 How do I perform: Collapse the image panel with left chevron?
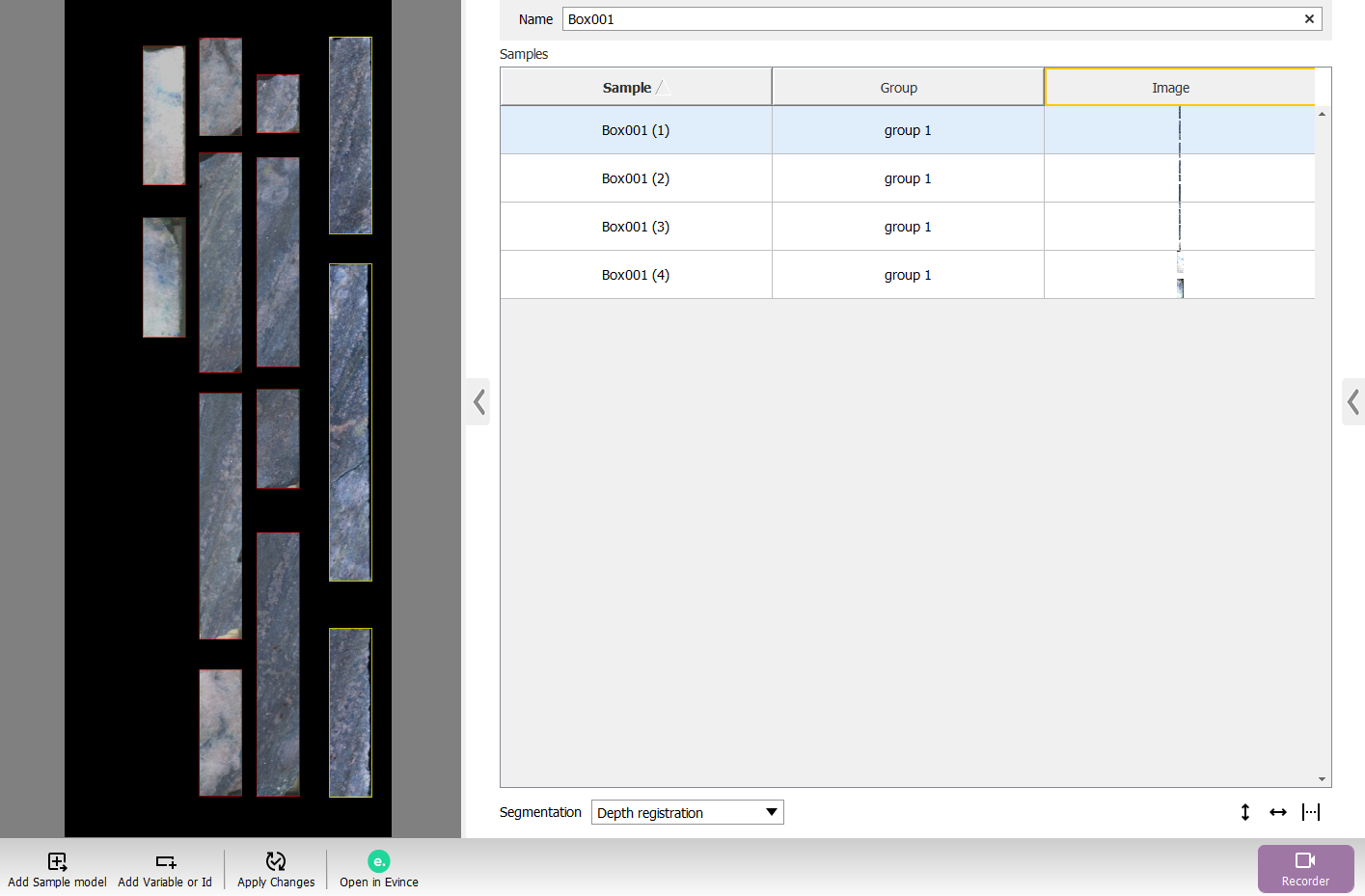click(478, 401)
